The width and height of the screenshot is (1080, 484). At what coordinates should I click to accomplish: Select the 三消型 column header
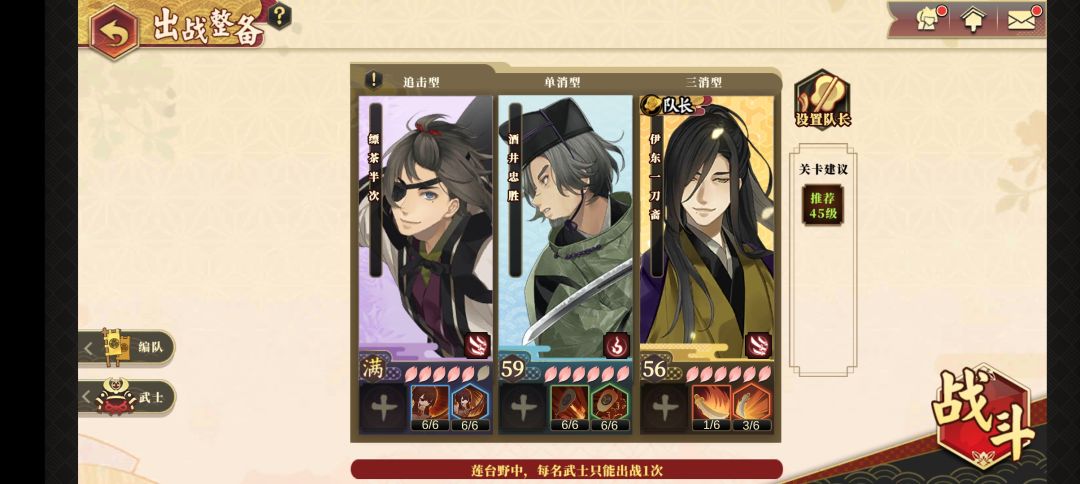point(703,82)
